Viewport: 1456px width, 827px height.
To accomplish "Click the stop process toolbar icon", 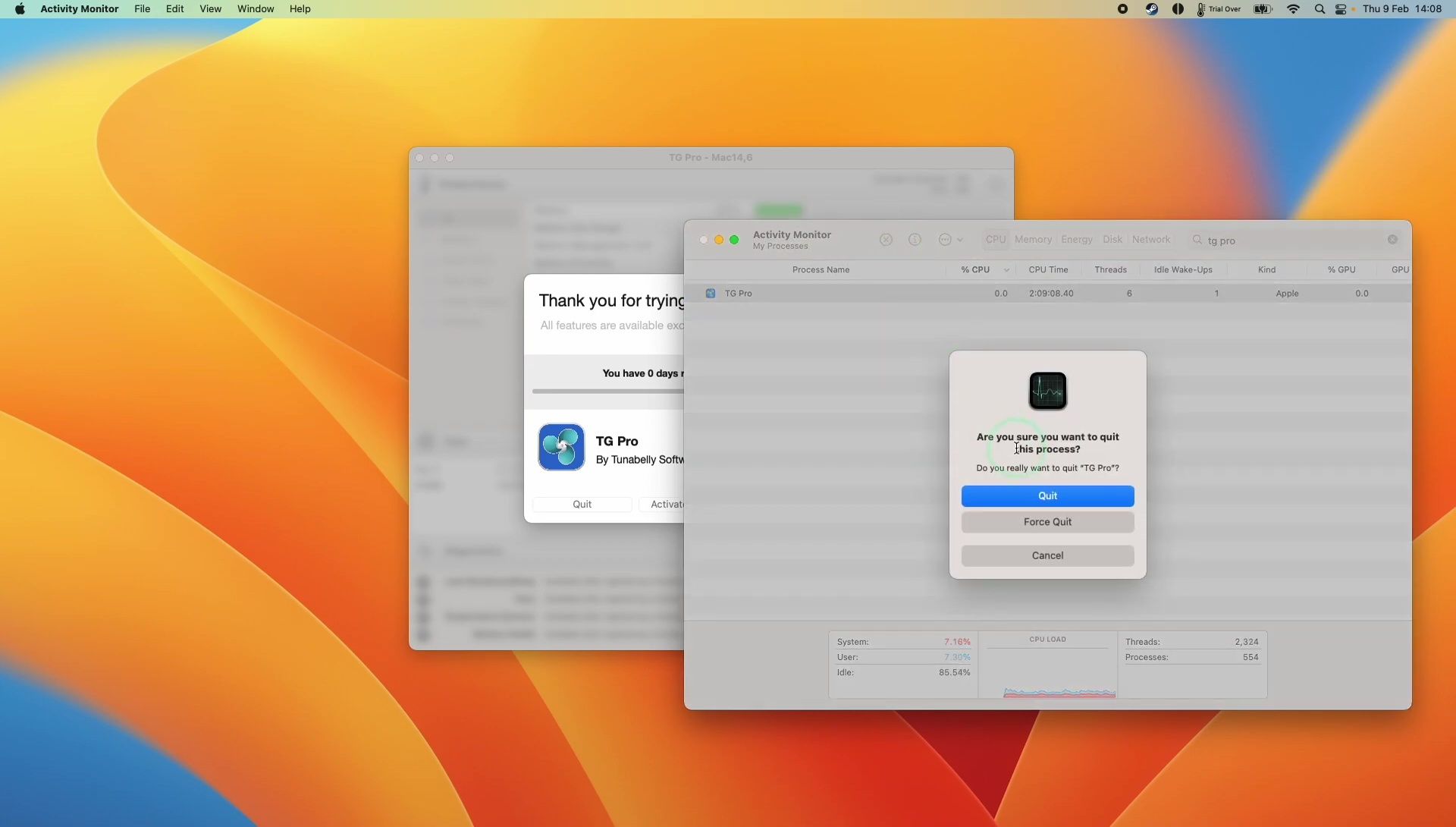I will pyautogui.click(x=886, y=240).
